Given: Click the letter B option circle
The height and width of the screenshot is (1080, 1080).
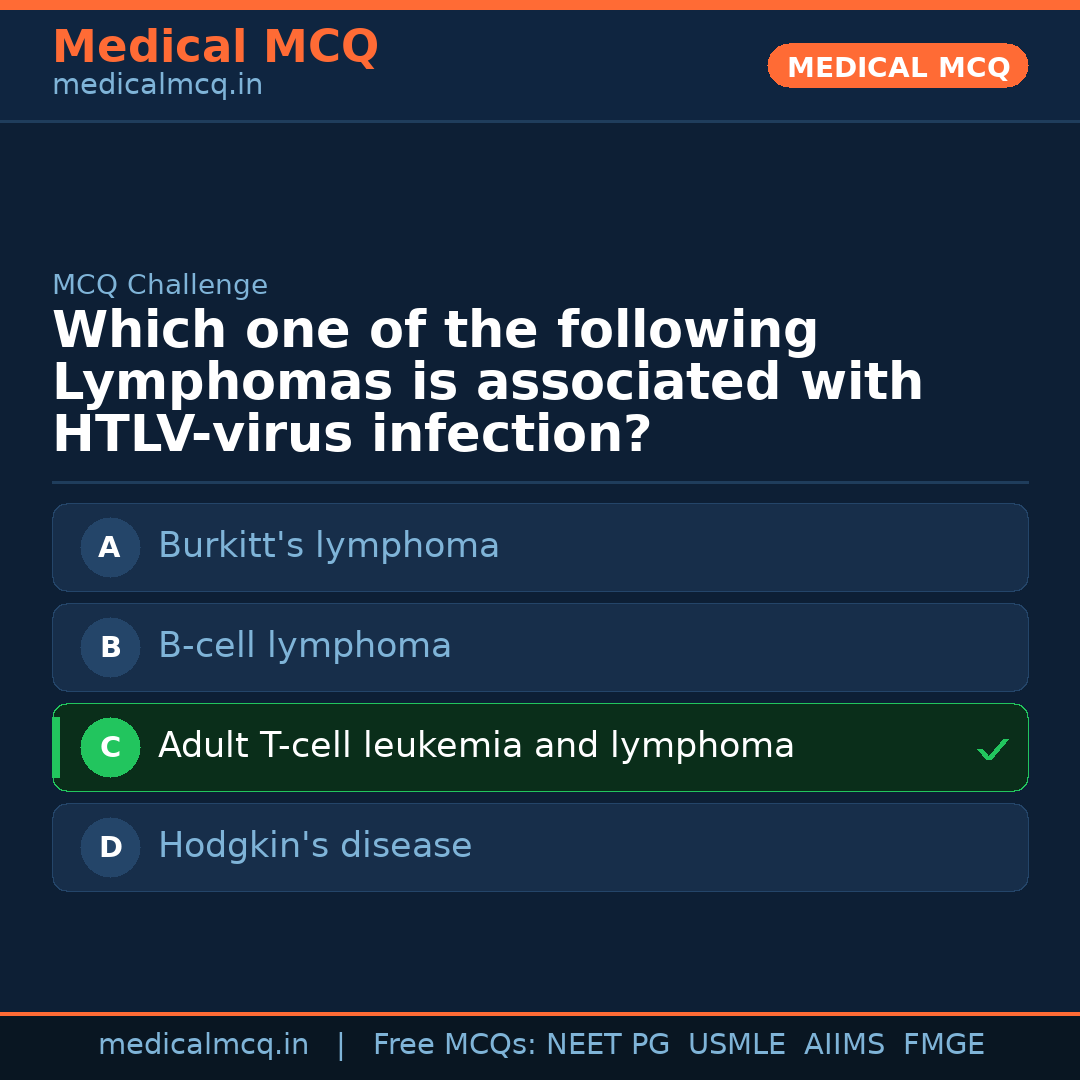Looking at the screenshot, I should tap(110, 647).
